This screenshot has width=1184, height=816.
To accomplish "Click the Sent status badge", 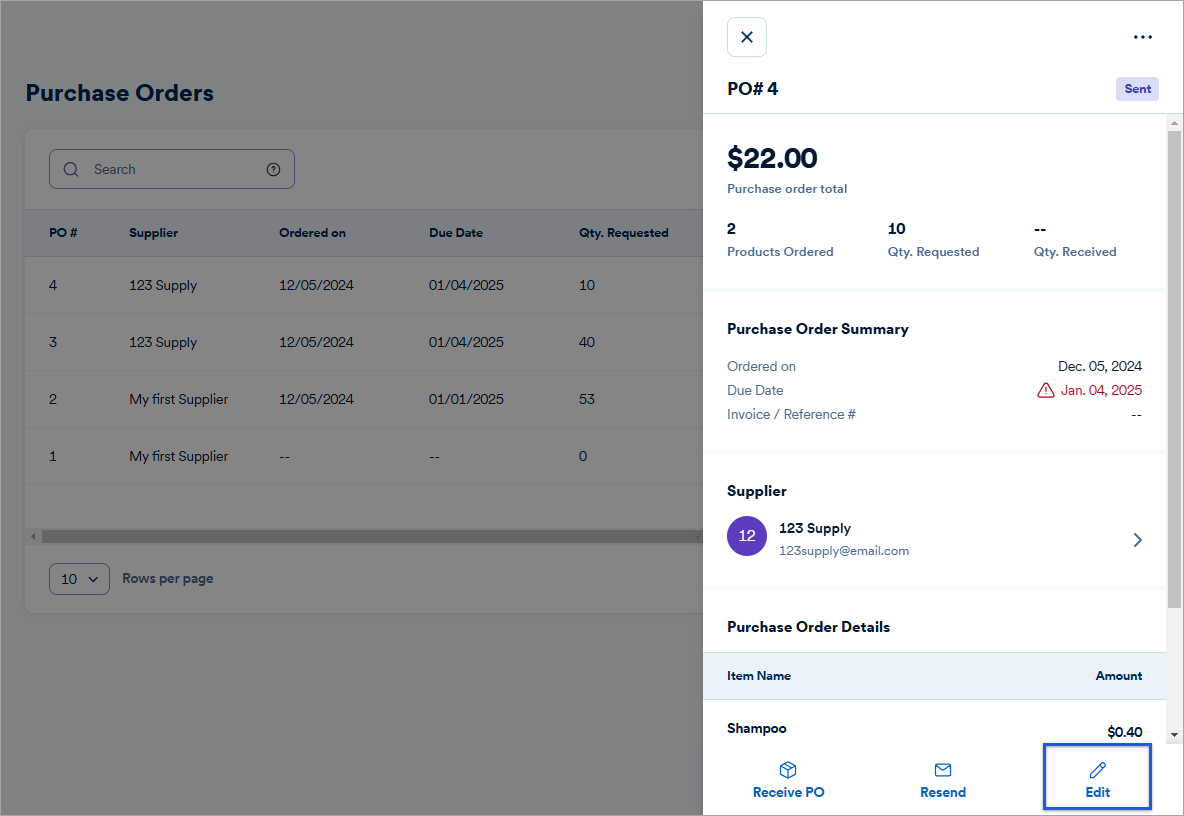I will (1137, 88).
